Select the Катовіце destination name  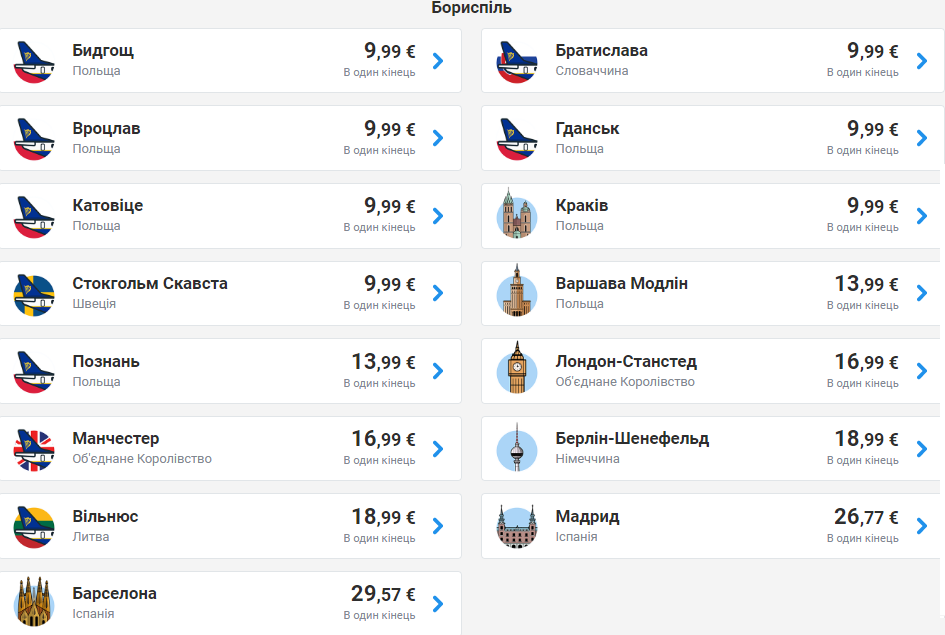pos(108,206)
